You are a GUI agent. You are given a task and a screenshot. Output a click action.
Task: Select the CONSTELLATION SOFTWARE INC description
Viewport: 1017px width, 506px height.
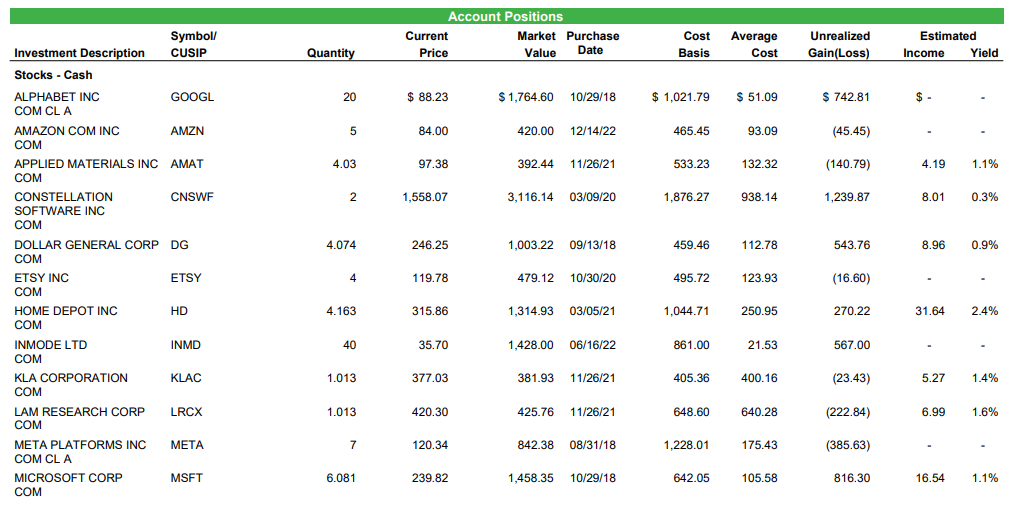click(x=64, y=204)
